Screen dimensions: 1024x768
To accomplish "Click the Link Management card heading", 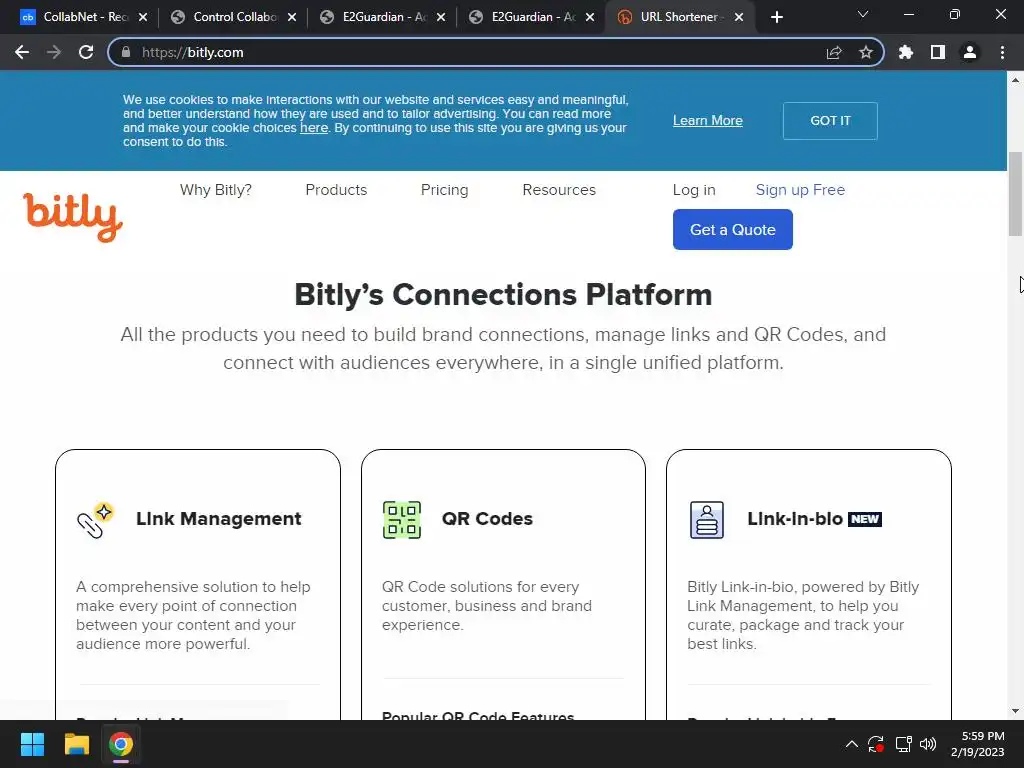I will (x=219, y=519).
